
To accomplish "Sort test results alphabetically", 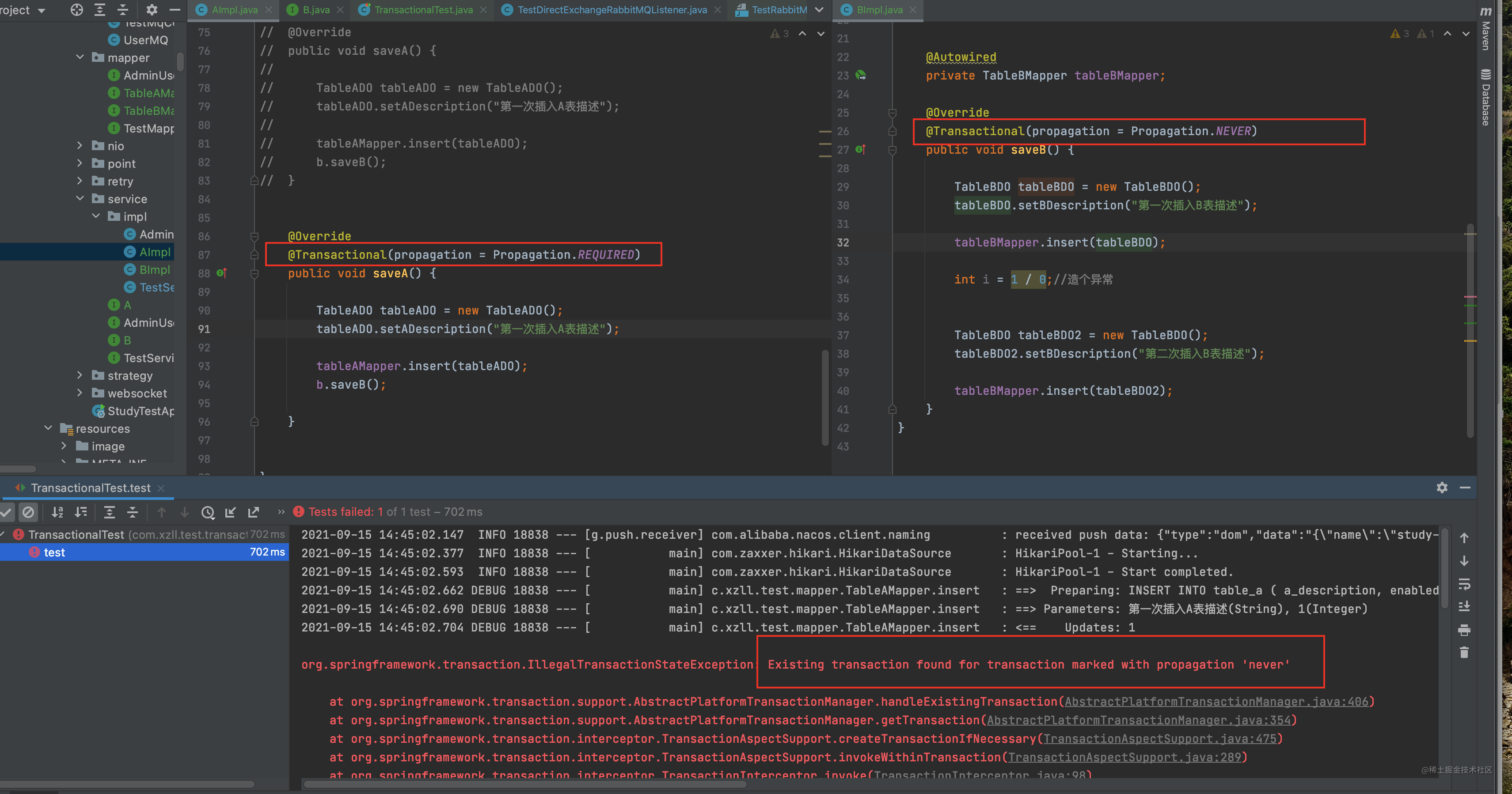I will 57,512.
